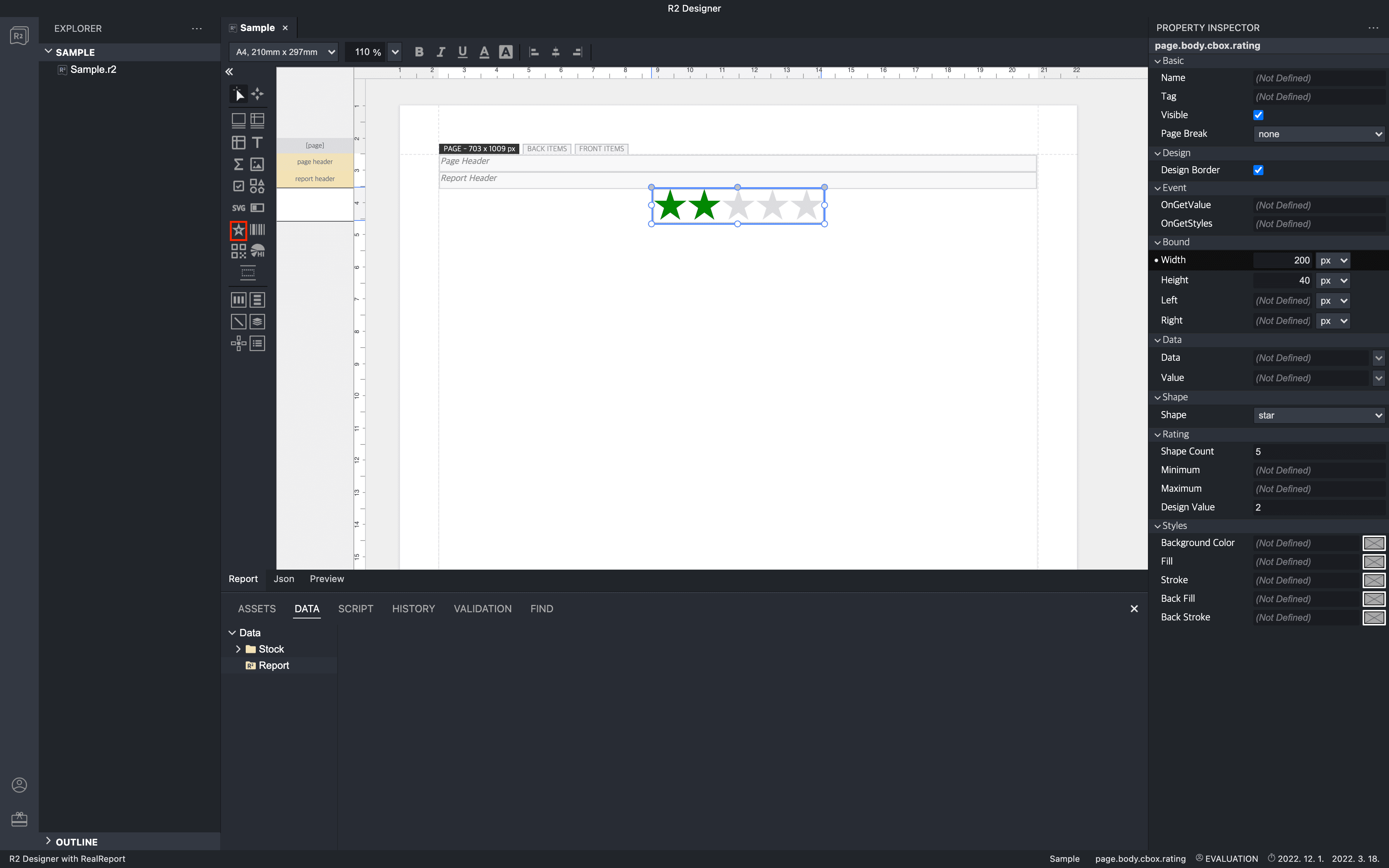Open the ASSETS panel tab
The width and height of the screenshot is (1389, 868).
coord(257,608)
